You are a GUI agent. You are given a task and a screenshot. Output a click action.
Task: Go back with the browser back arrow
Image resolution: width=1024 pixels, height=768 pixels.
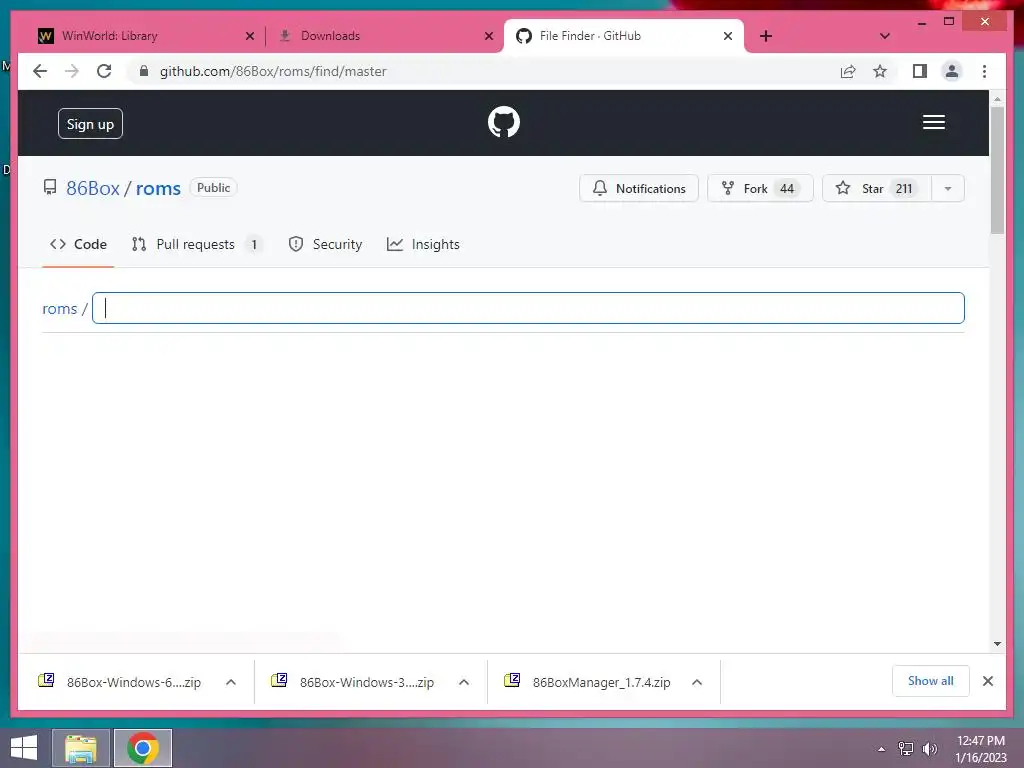click(40, 71)
